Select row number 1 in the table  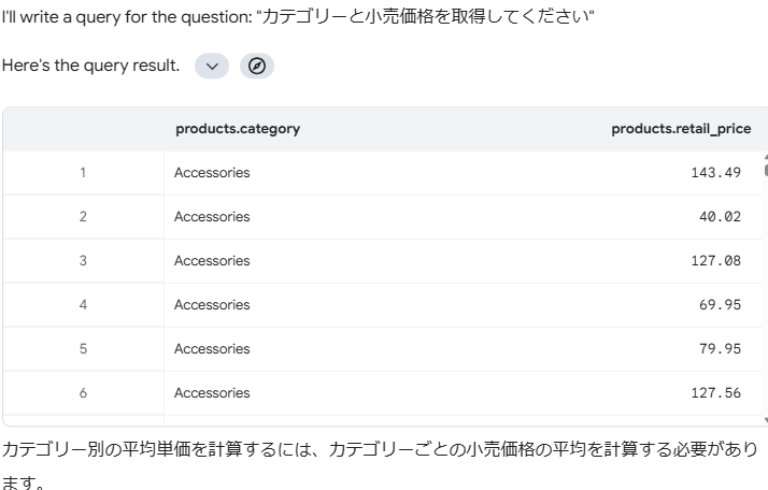tap(83, 173)
